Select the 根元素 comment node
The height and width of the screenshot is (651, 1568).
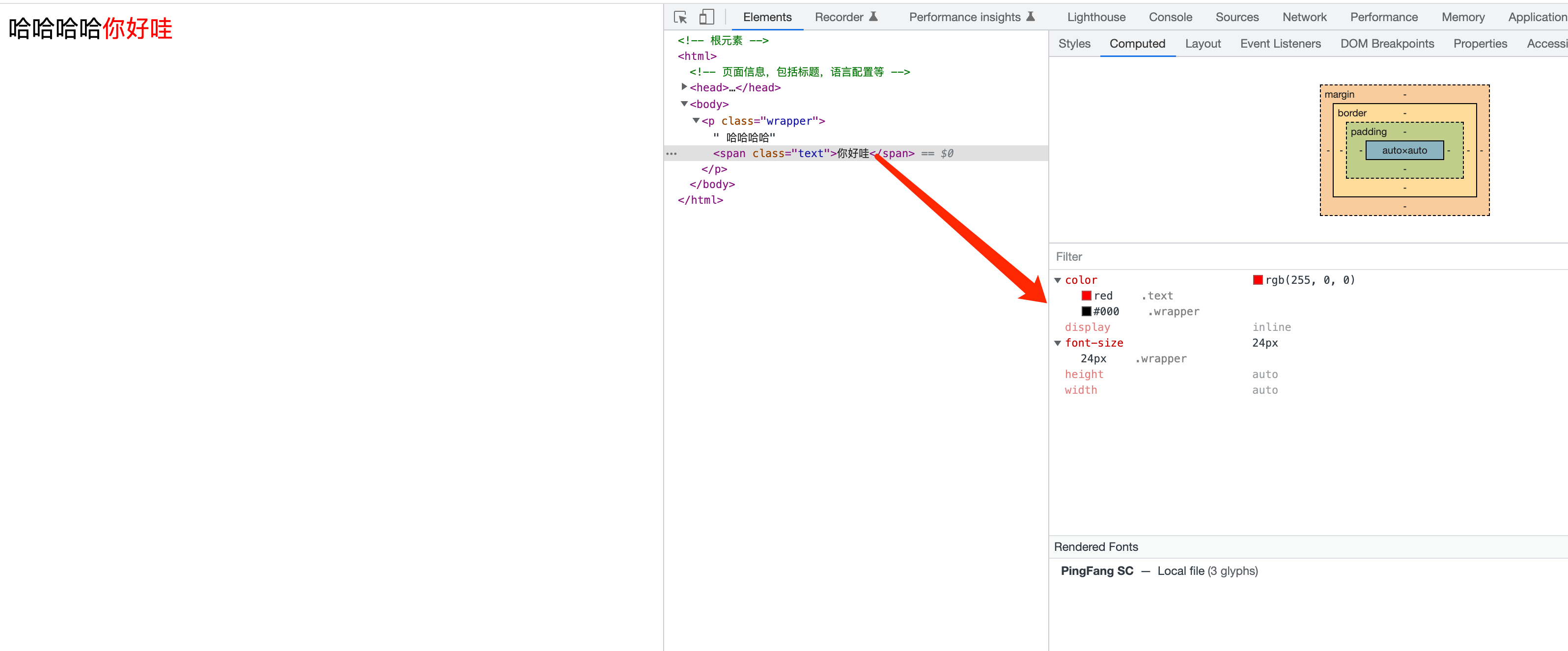723,40
